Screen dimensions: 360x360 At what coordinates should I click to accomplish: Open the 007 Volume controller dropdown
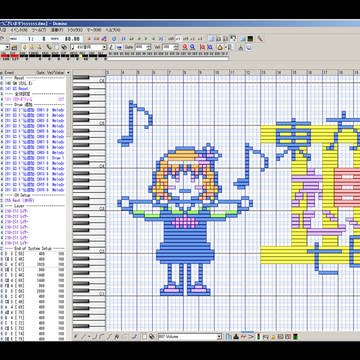point(219,337)
